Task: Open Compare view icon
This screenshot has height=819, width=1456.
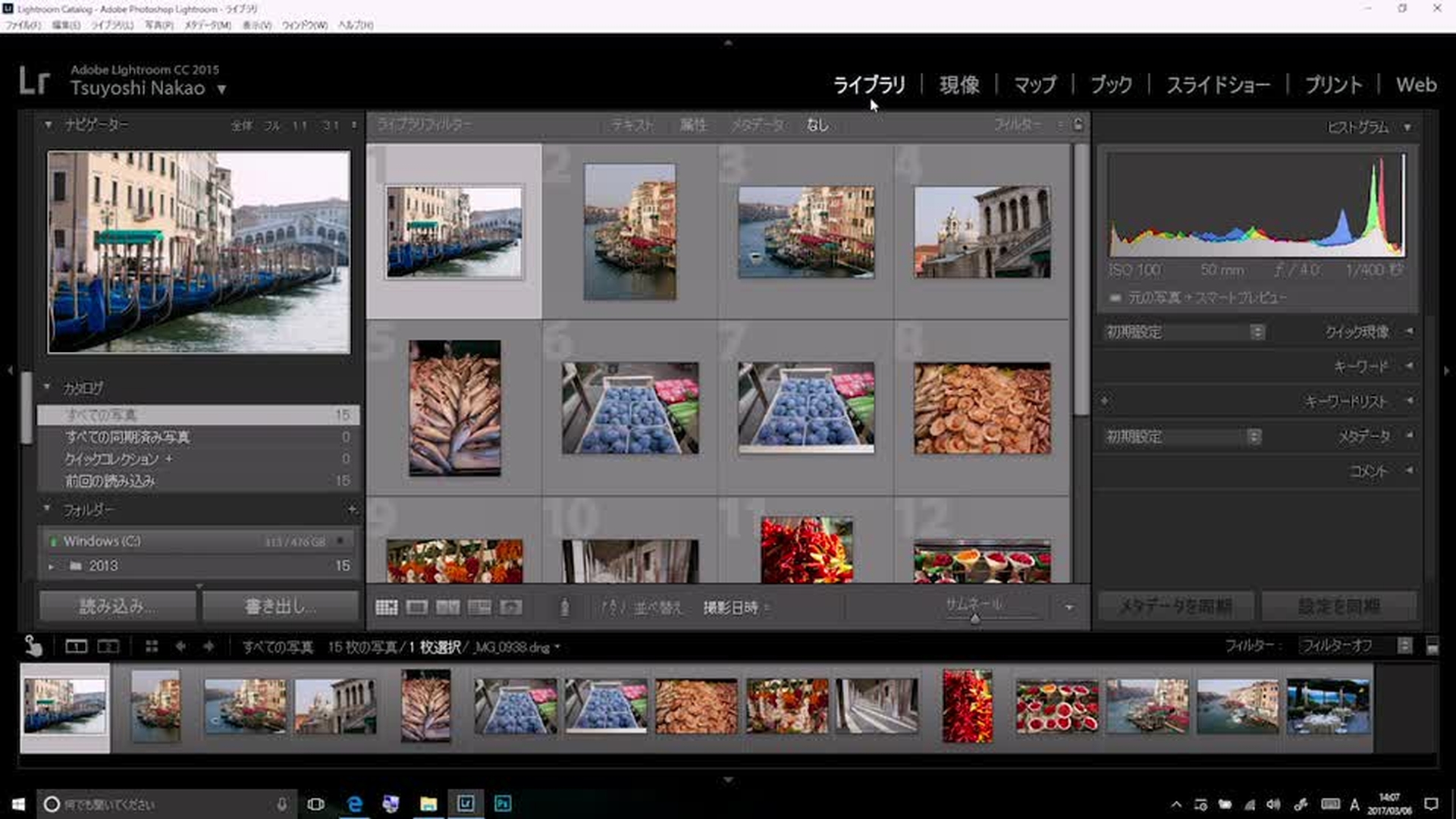Action: tap(447, 607)
